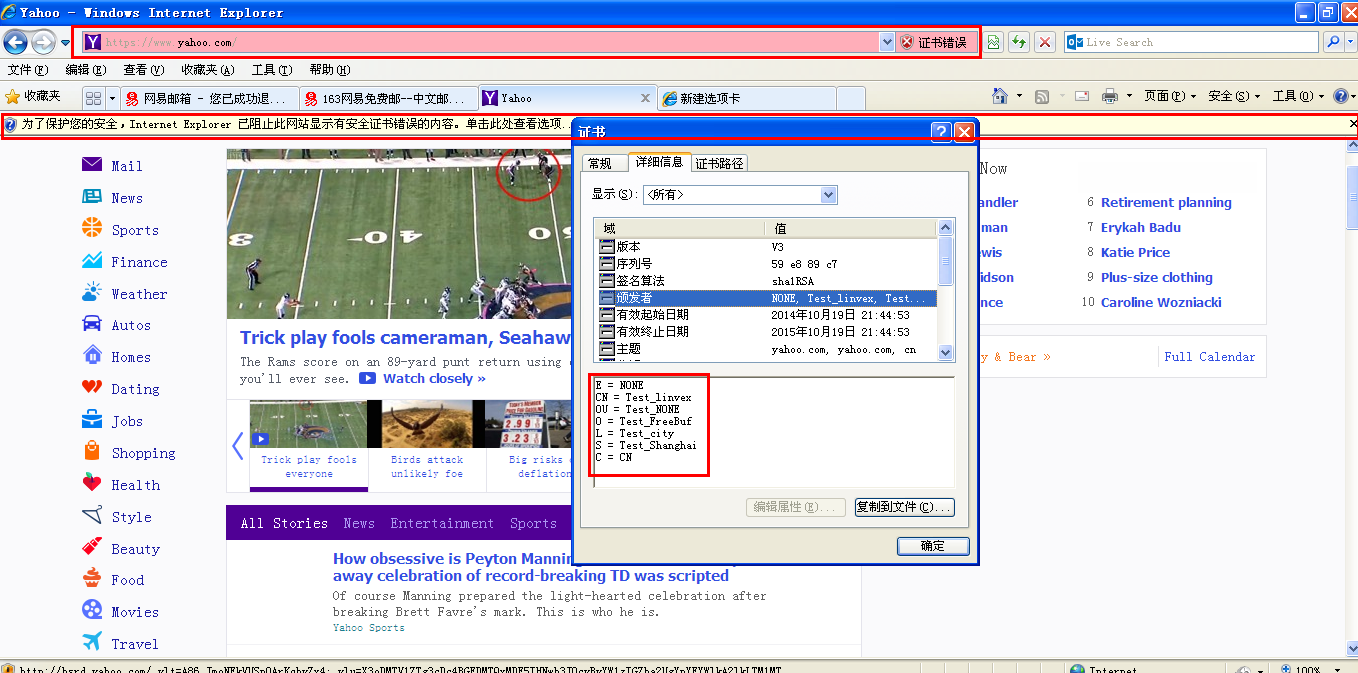Click certificate field list scrollbar down arrow
1358x673 pixels.
[x=946, y=352]
